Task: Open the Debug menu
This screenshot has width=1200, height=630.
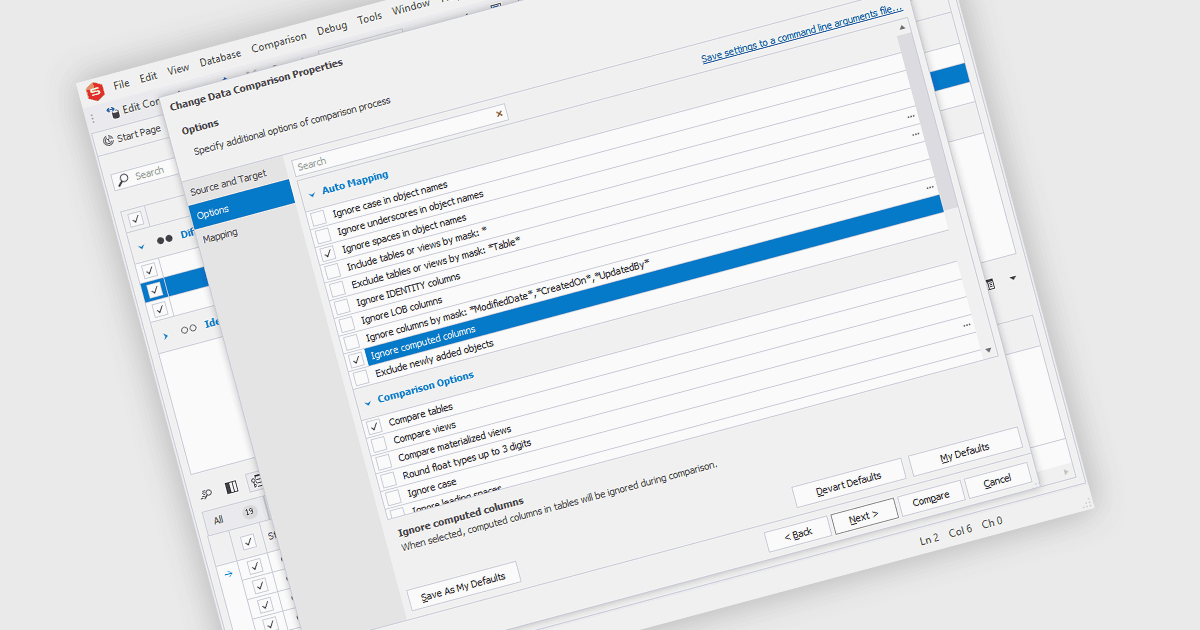Action: [332, 30]
